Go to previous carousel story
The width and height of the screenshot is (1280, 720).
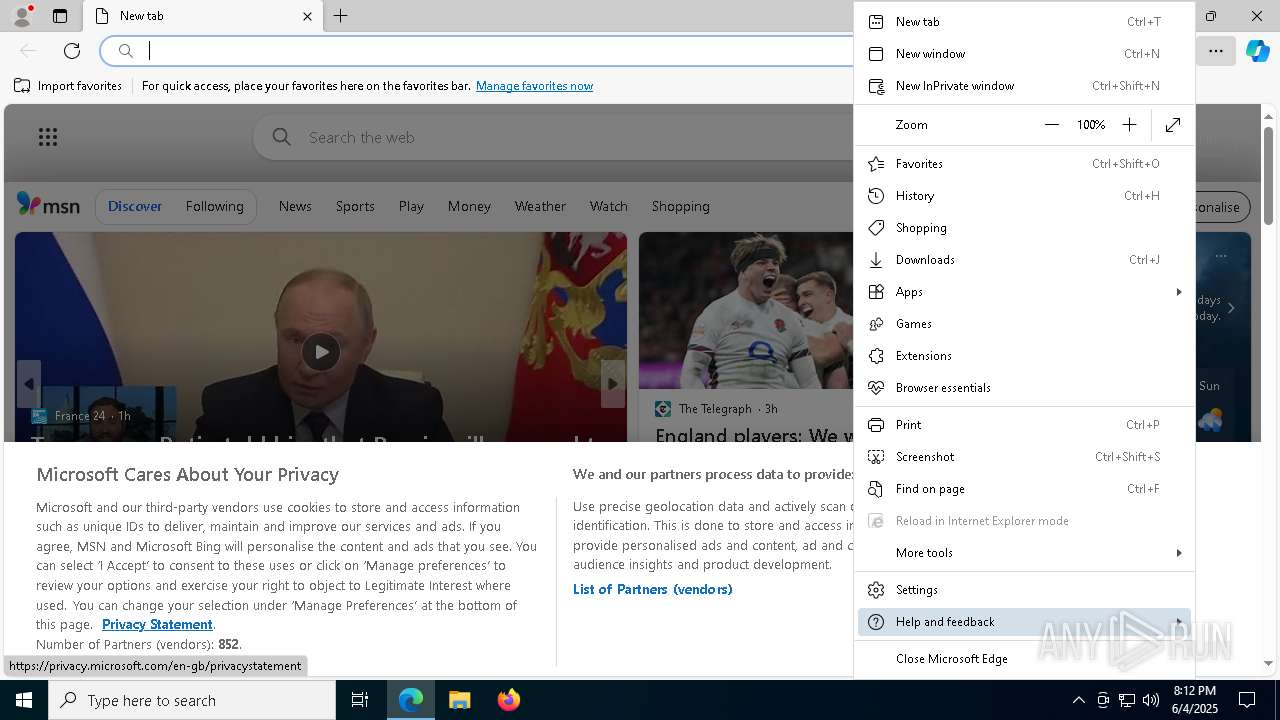click(x=29, y=384)
